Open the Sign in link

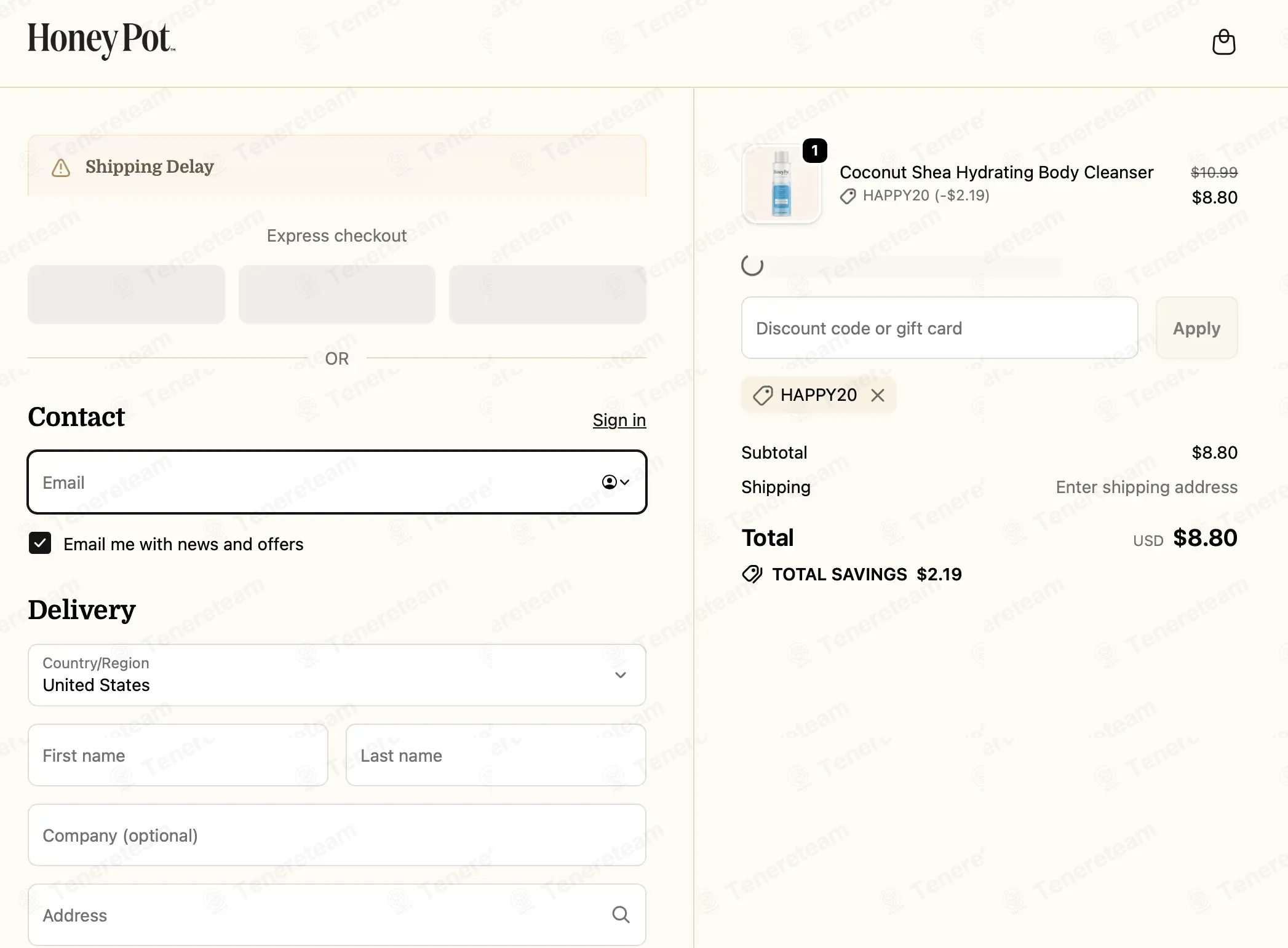click(x=619, y=420)
